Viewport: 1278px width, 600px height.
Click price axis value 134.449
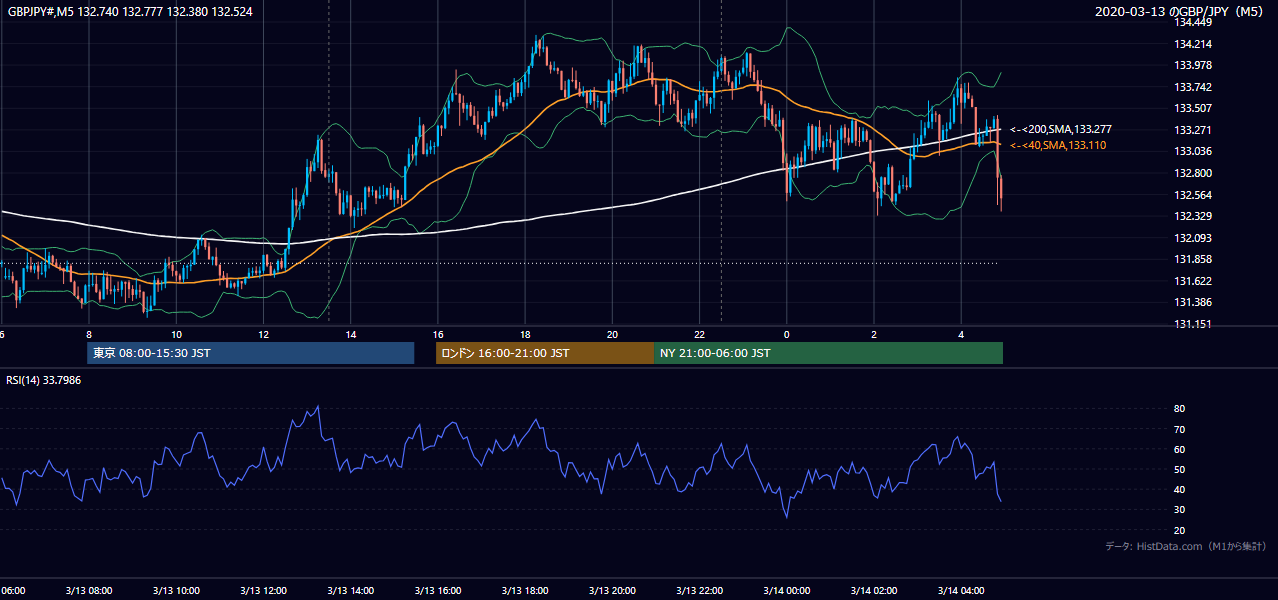click(1193, 22)
